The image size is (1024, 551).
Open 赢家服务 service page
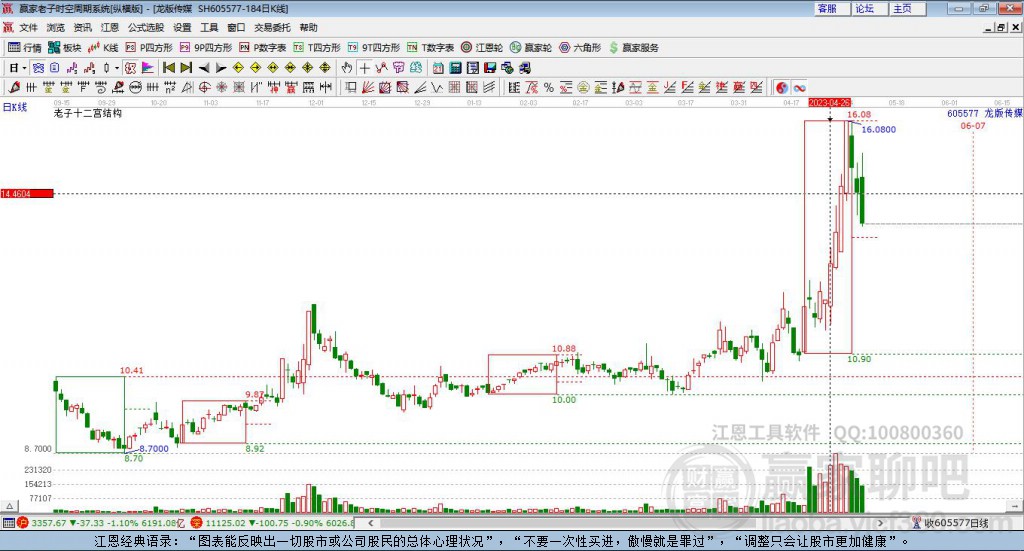[633, 48]
